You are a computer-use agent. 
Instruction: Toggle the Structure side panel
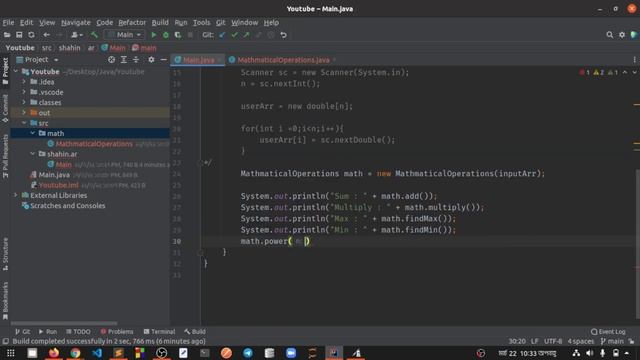pyautogui.click(x=5, y=253)
